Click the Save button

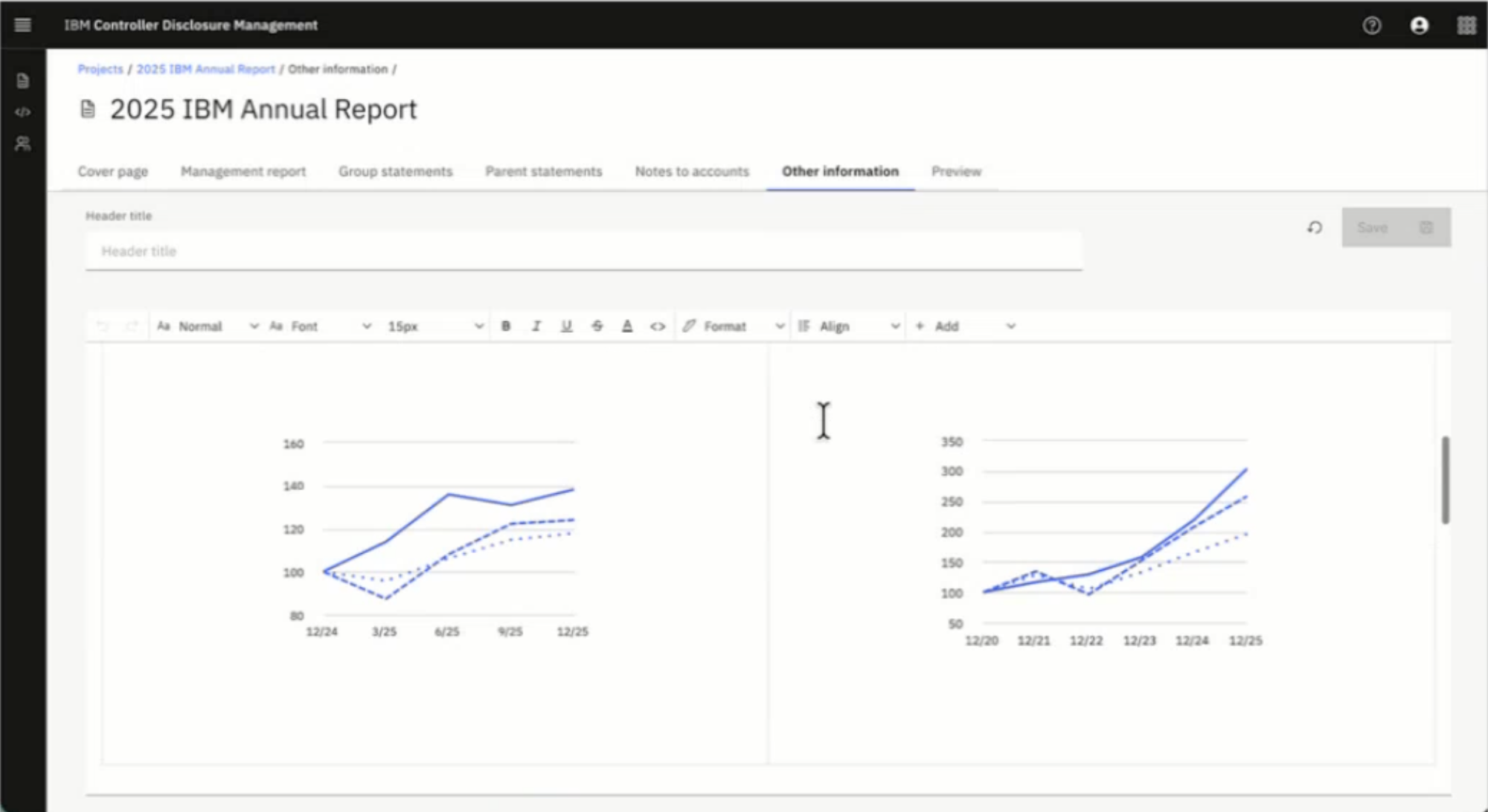(x=1396, y=228)
